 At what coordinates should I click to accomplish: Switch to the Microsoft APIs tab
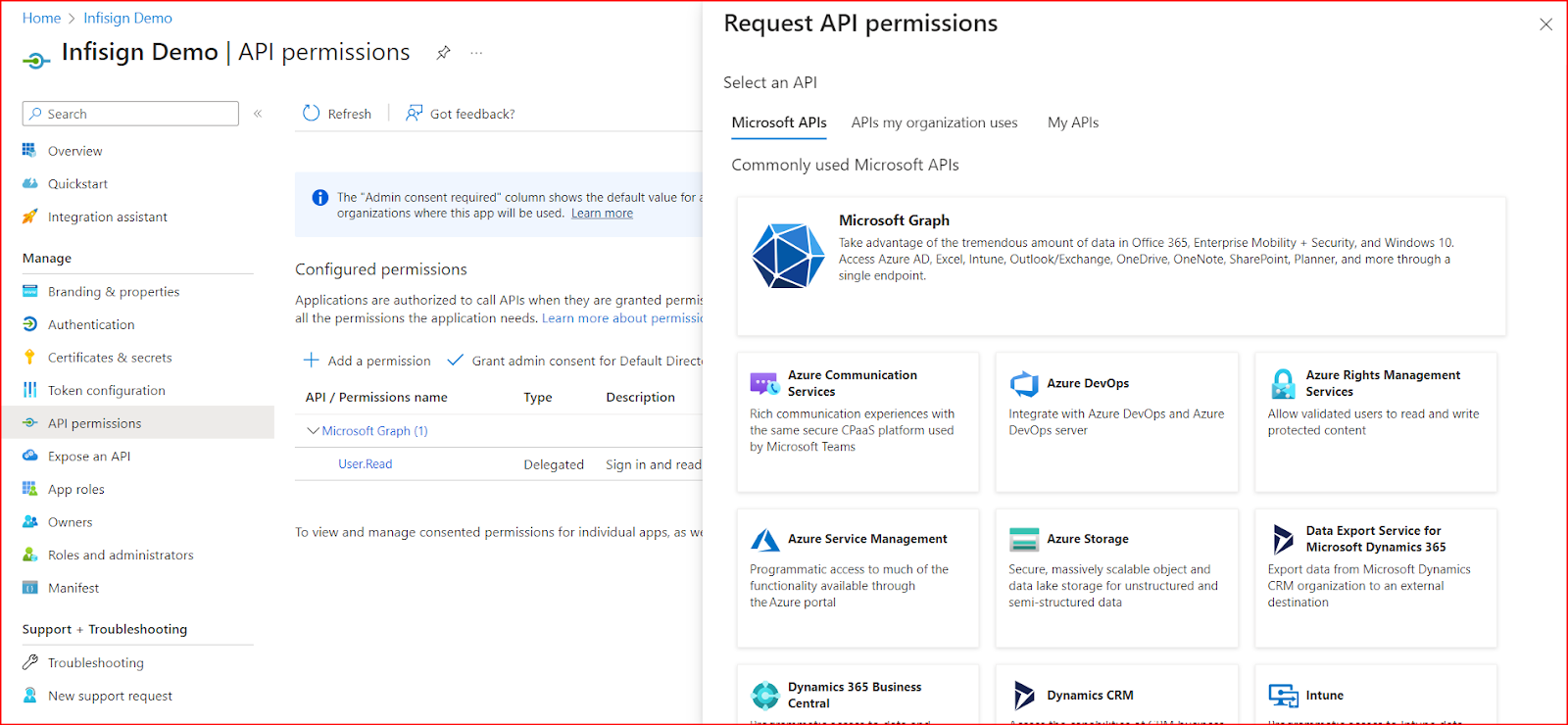779,122
